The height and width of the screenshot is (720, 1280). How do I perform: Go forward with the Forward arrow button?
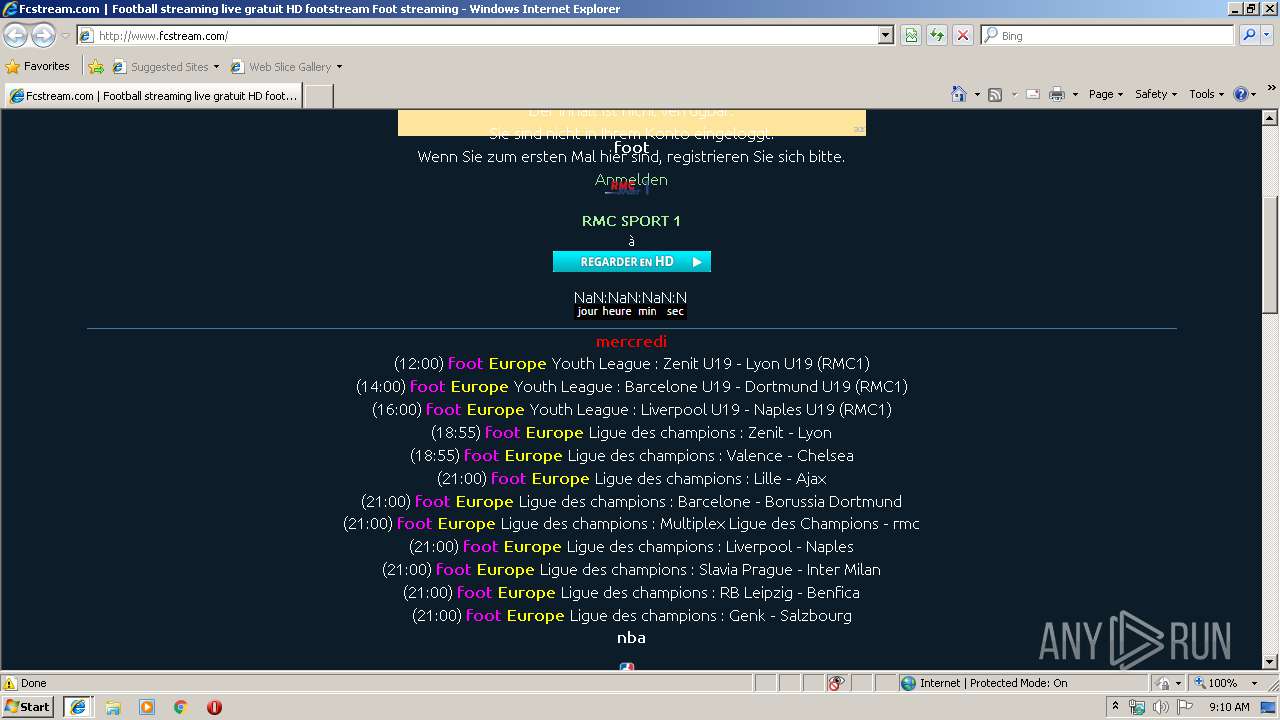point(43,35)
